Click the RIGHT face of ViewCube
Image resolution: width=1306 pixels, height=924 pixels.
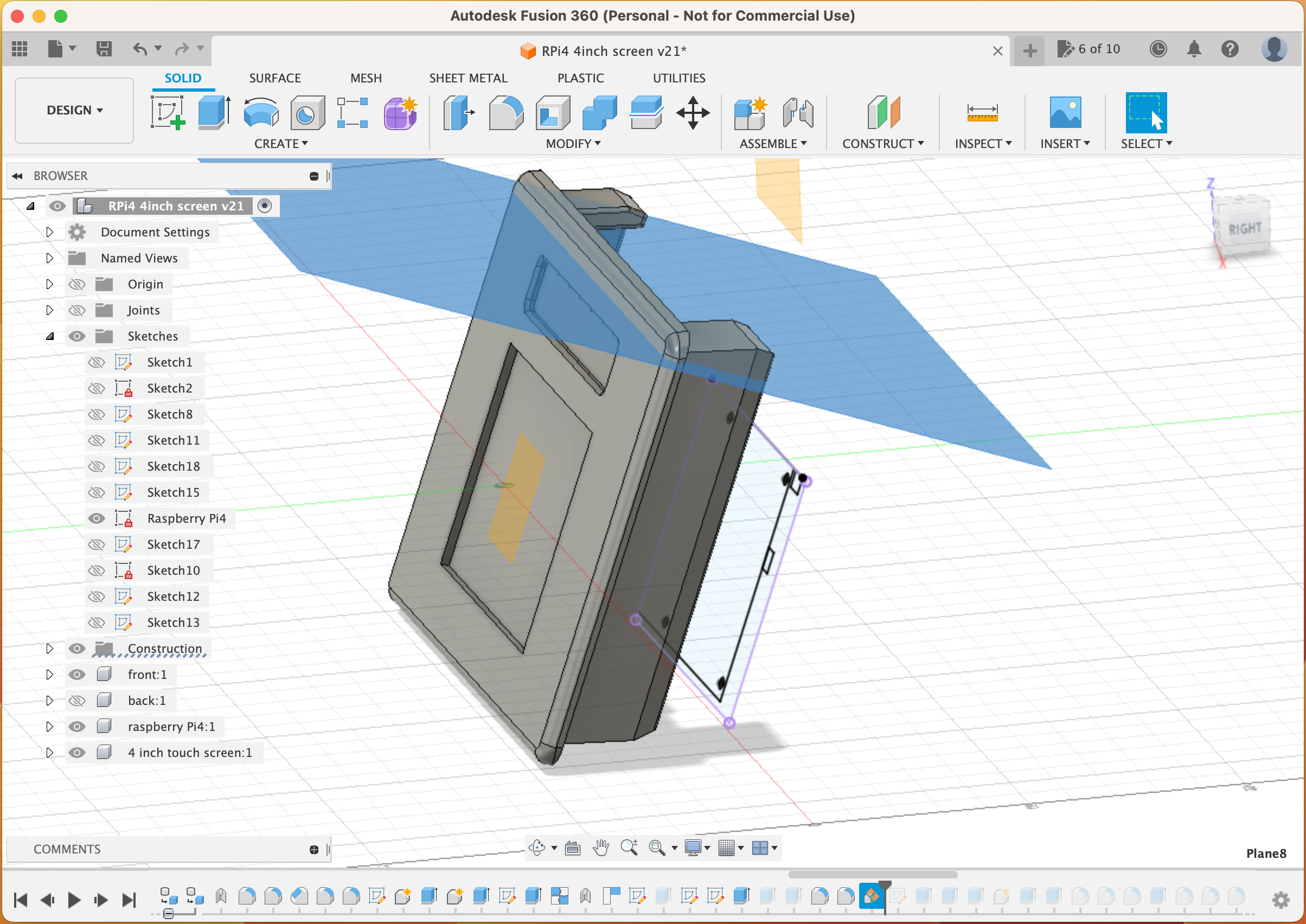[1245, 229]
